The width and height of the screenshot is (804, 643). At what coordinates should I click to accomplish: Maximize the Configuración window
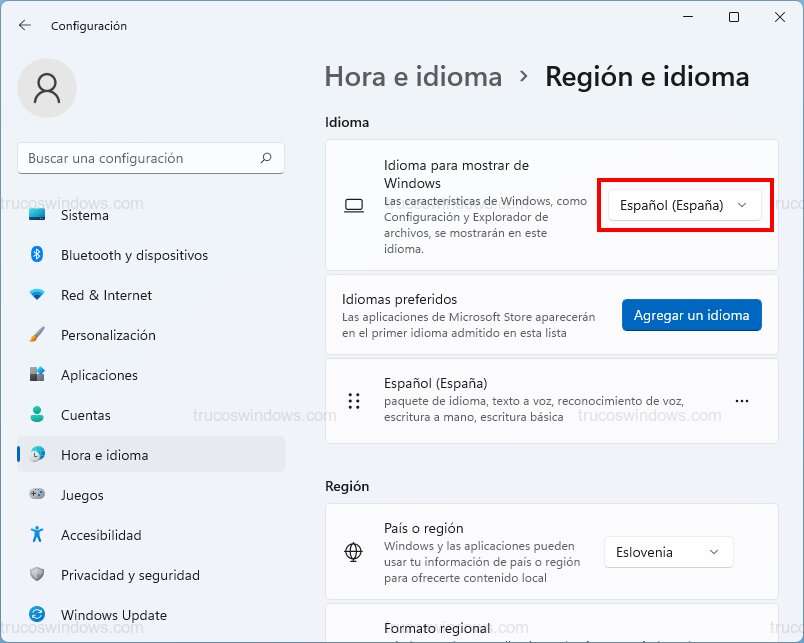click(x=734, y=17)
